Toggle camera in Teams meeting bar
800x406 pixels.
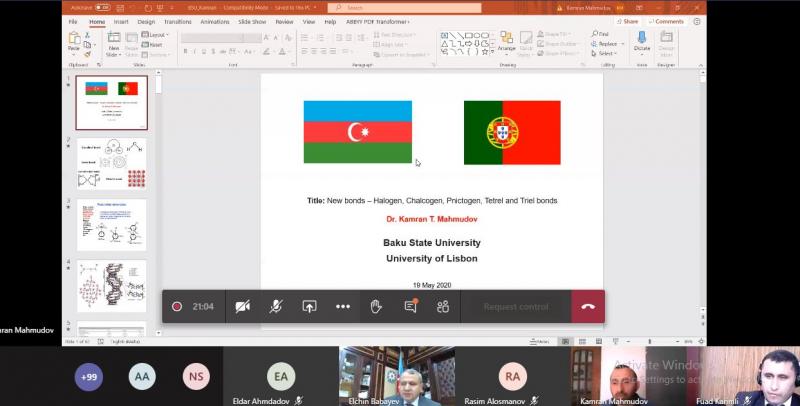pos(242,307)
